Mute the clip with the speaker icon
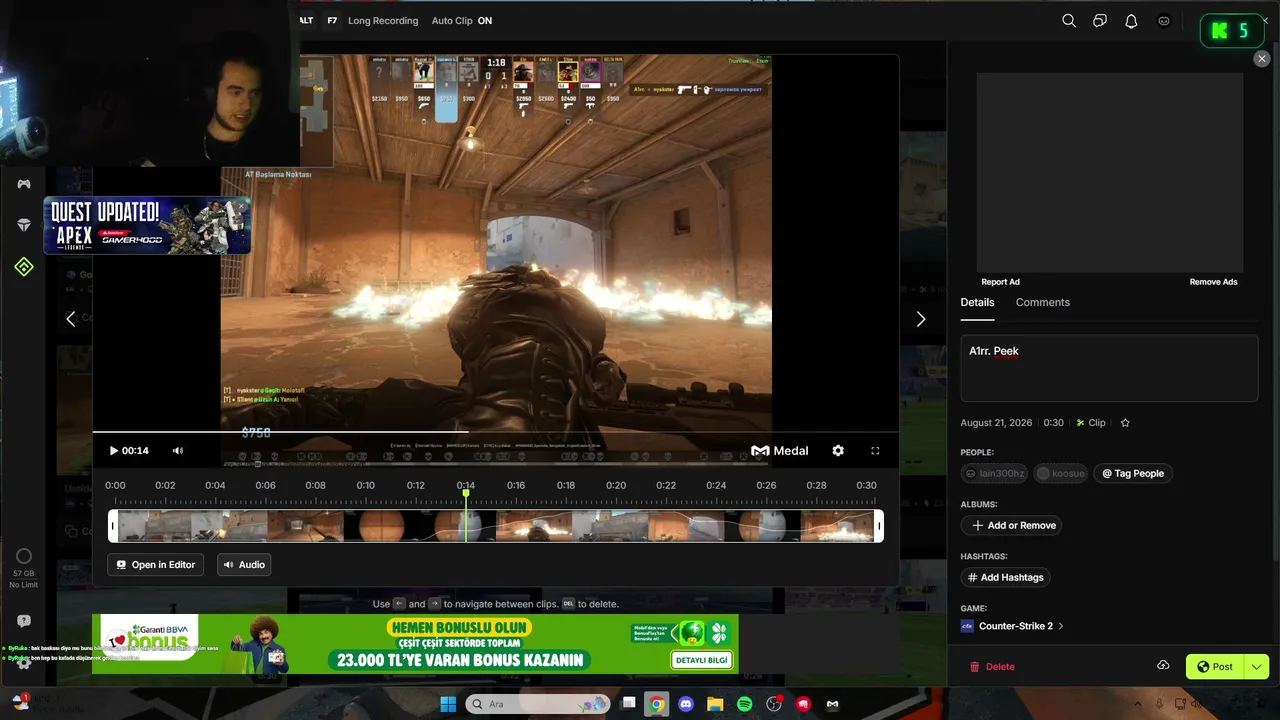Image resolution: width=1280 pixels, height=720 pixels. point(178,451)
